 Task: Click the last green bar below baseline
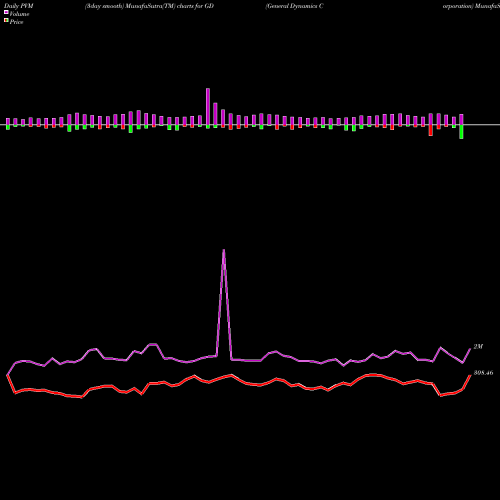tap(461, 132)
